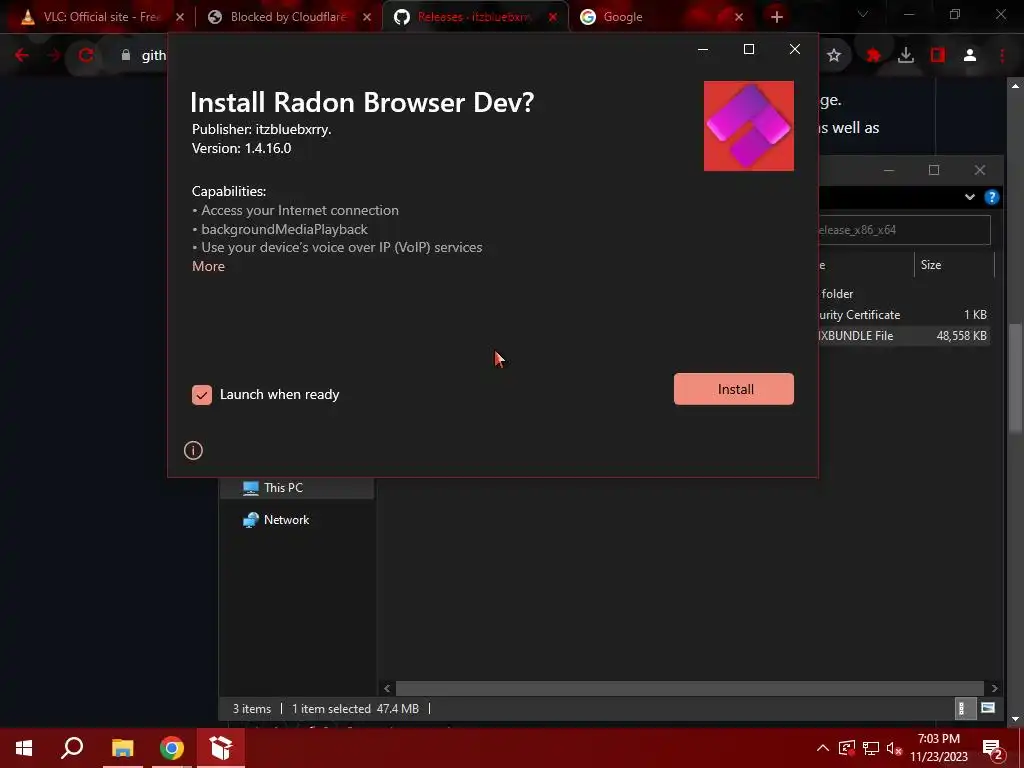Show hidden system tray icons

pyautogui.click(x=823, y=748)
